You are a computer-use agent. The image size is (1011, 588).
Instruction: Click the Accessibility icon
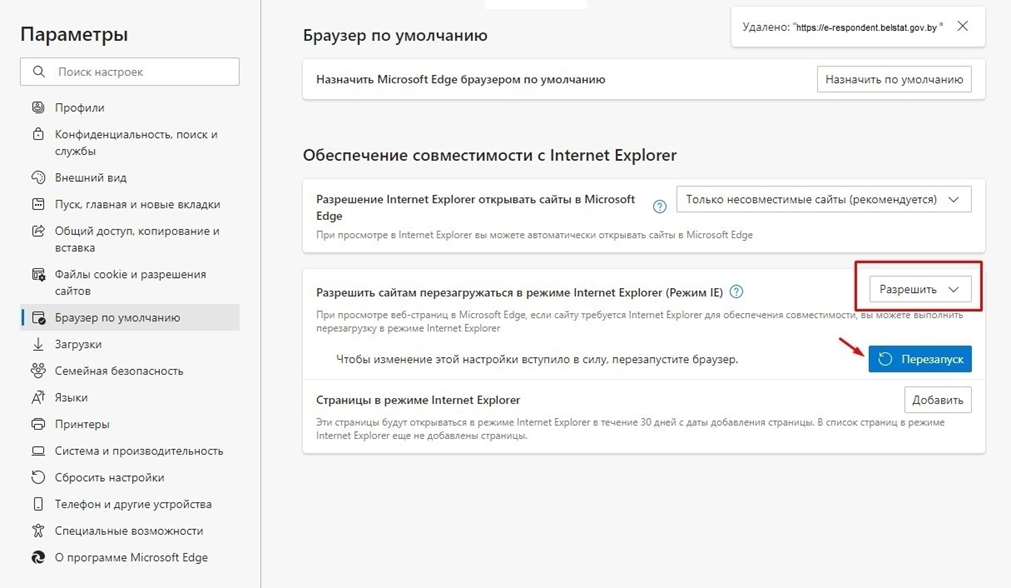tap(38, 531)
